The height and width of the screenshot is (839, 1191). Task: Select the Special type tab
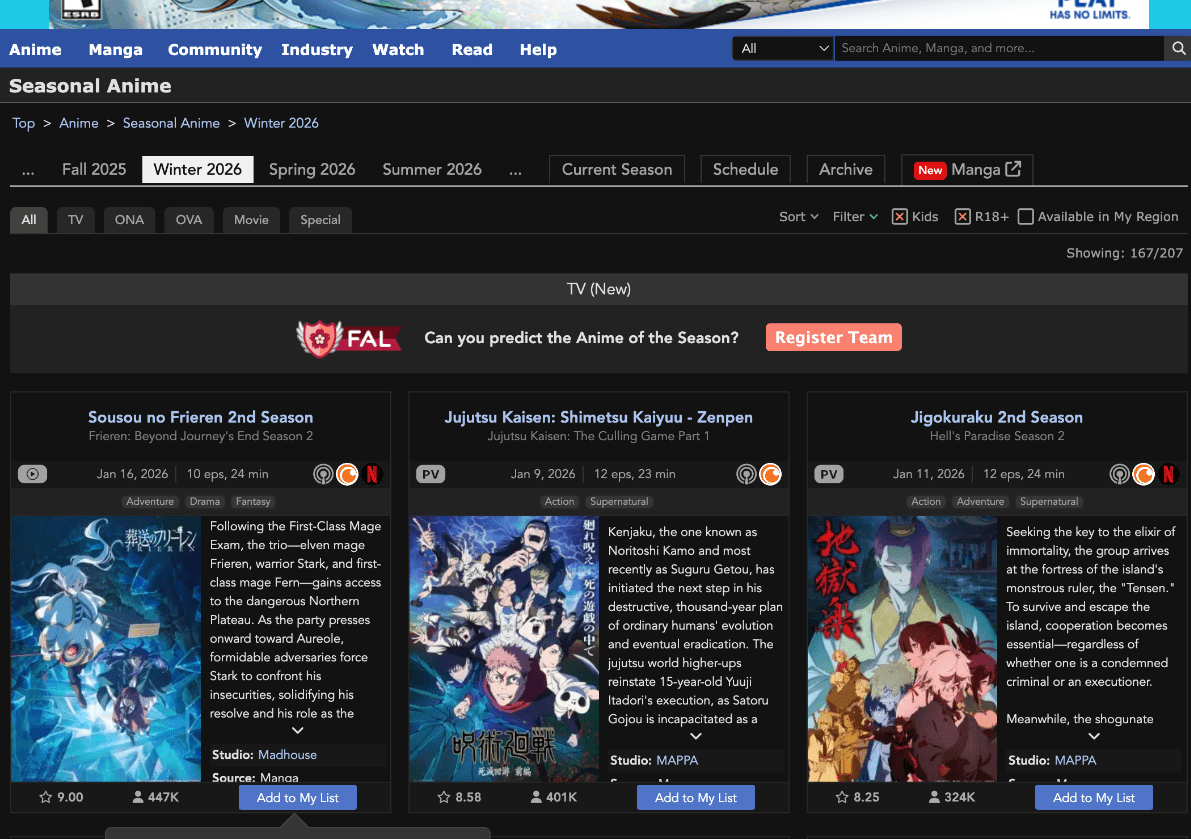pos(321,219)
